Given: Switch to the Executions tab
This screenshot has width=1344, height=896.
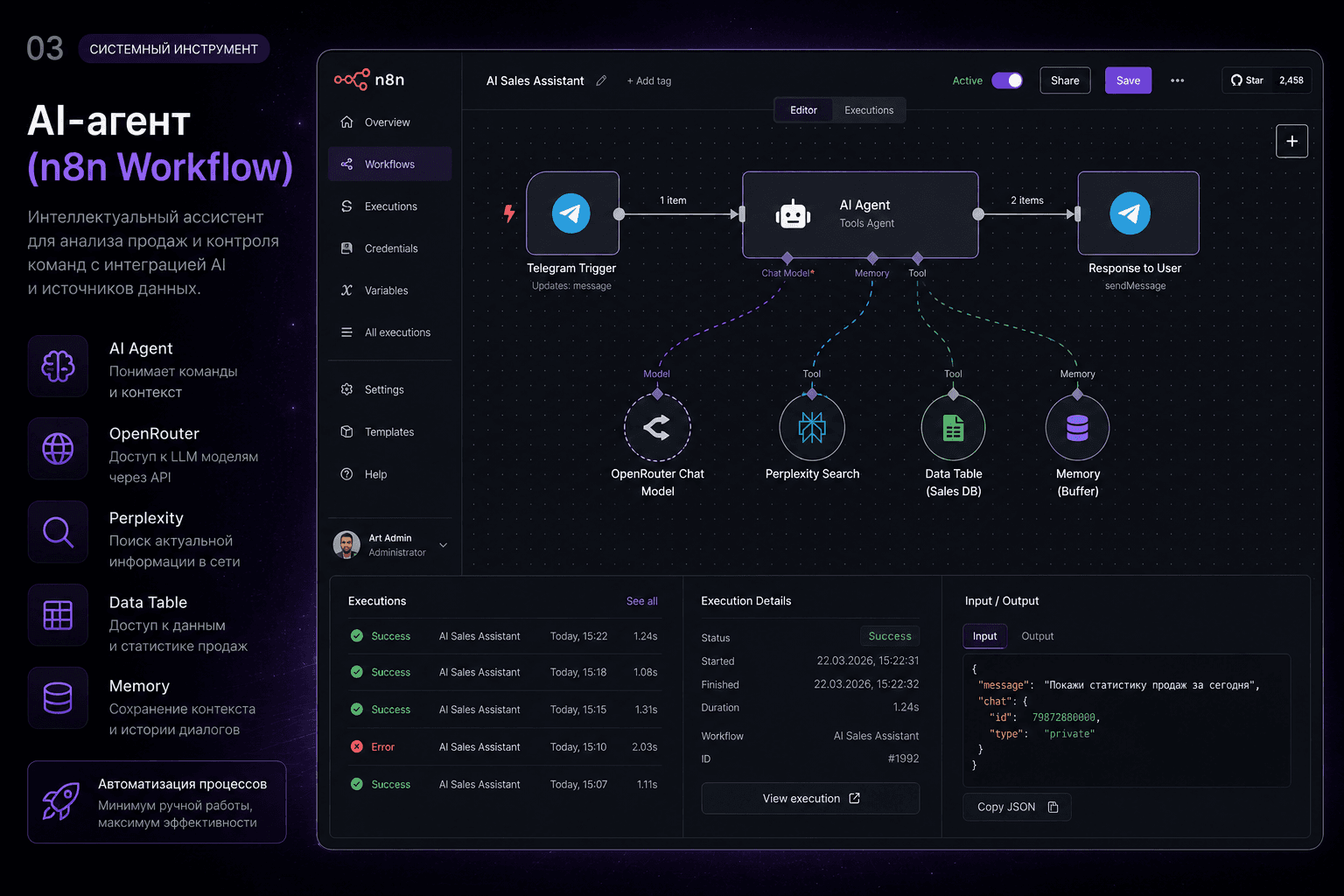Looking at the screenshot, I should coord(869,110).
